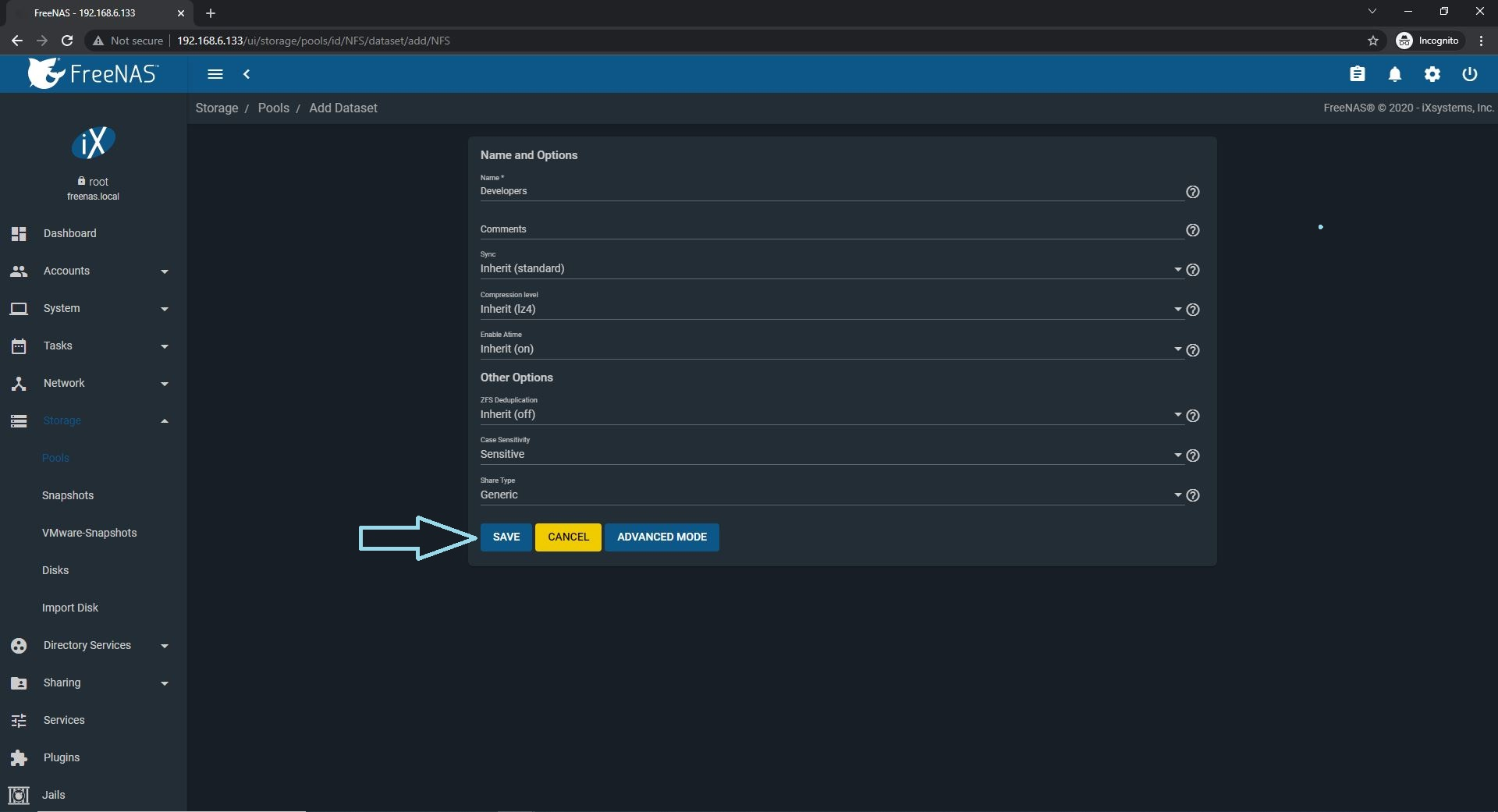
Task: Click the Storage breadcrumb link
Action: (217, 108)
